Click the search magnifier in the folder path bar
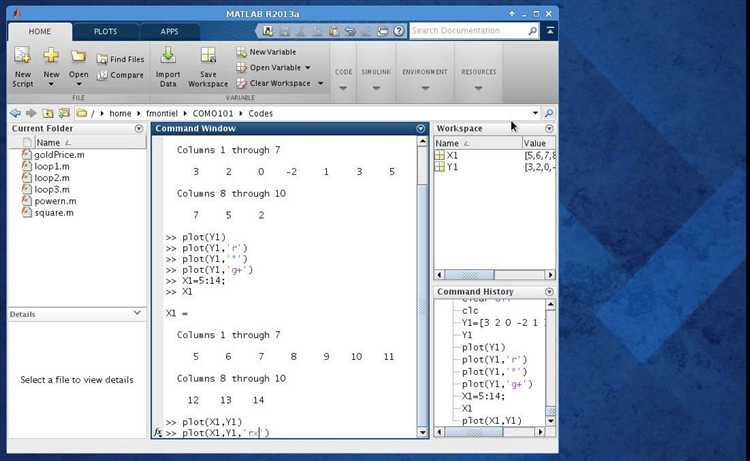Viewport: 750px width, 461px height. tap(549, 113)
